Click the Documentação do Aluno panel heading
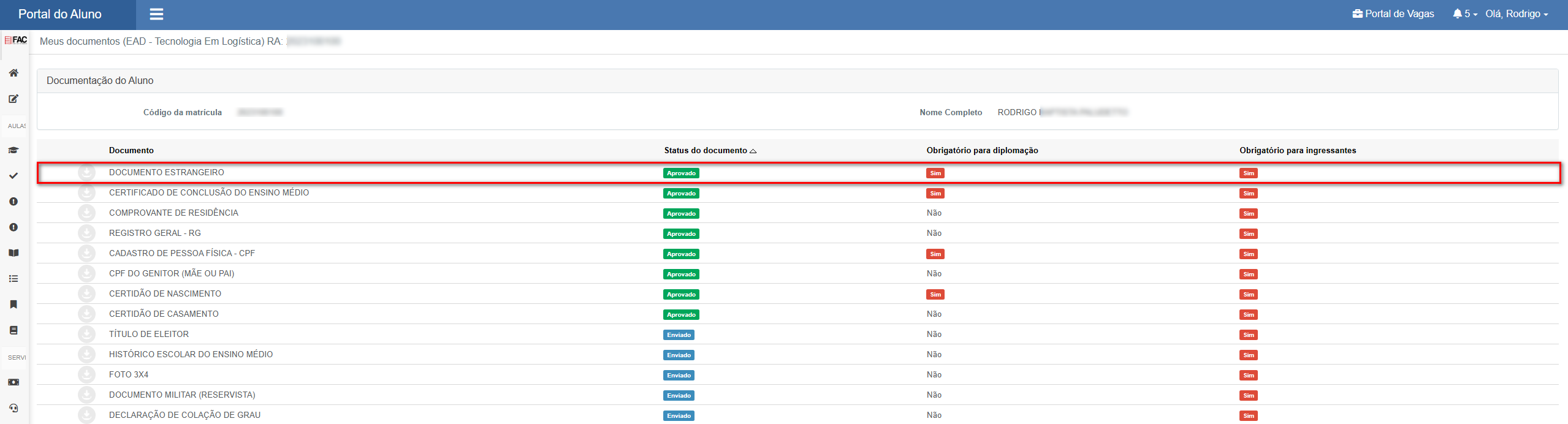1568x424 pixels. 100,80
